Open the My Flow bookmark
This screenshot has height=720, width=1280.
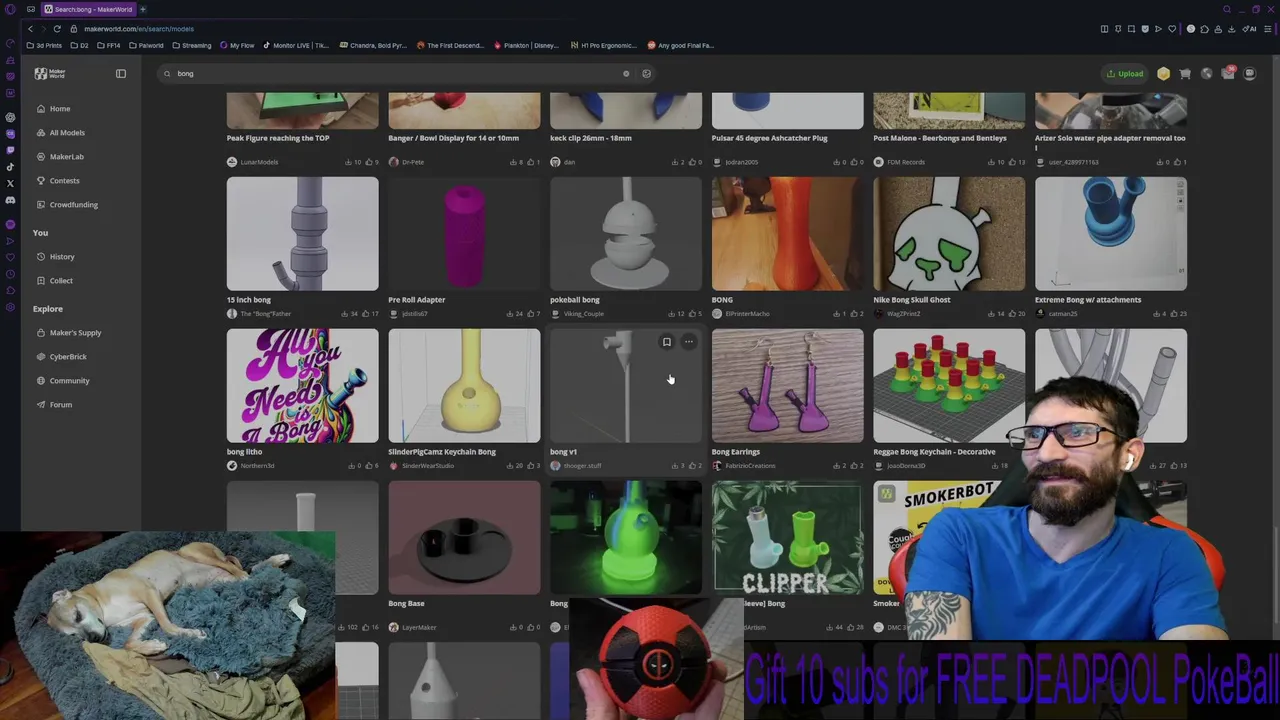(238, 45)
